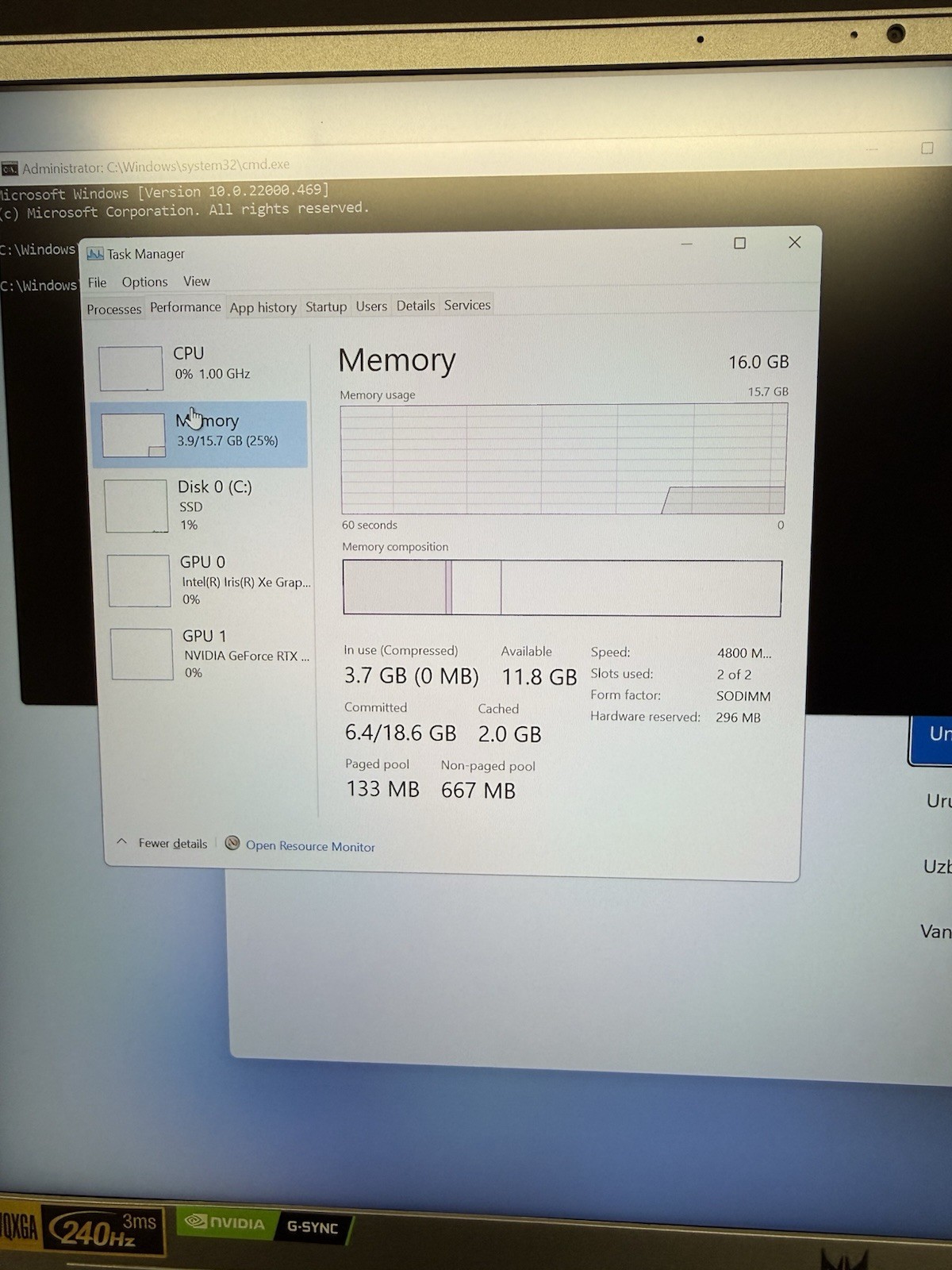
Task: Go to the Users tab
Action: coord(371,306)
